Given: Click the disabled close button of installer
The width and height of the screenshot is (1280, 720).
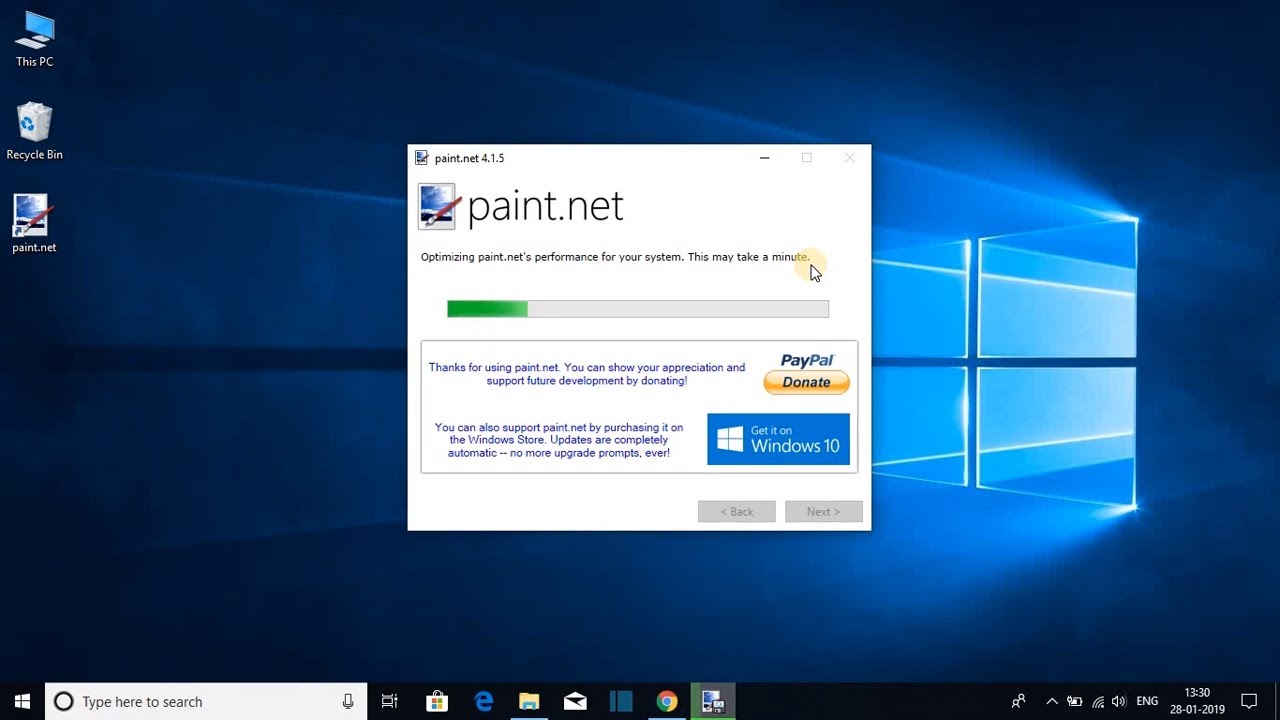Looking at the screenshot, I should tap(849, 158).
